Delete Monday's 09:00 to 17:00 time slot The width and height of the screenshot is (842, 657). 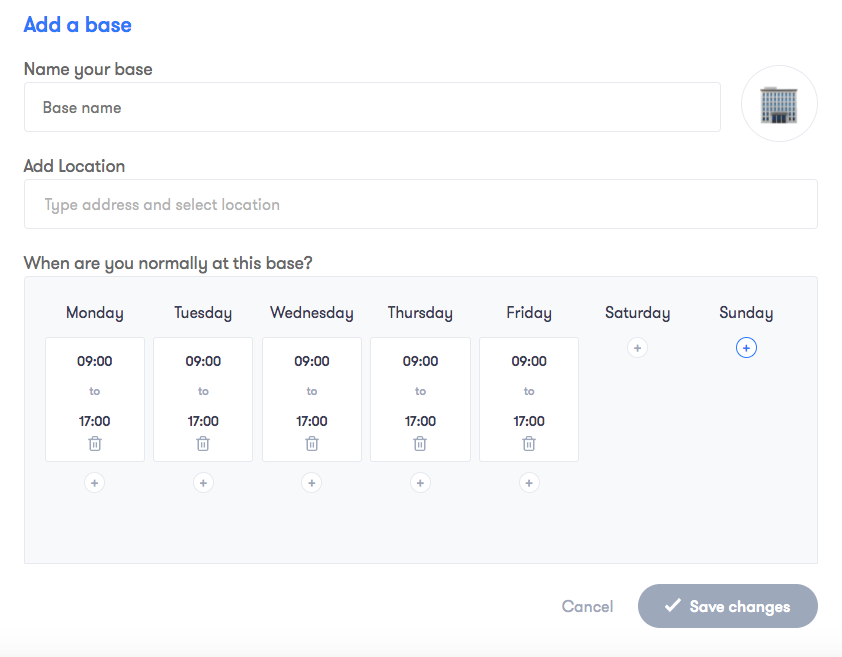[x=95, y=443]
